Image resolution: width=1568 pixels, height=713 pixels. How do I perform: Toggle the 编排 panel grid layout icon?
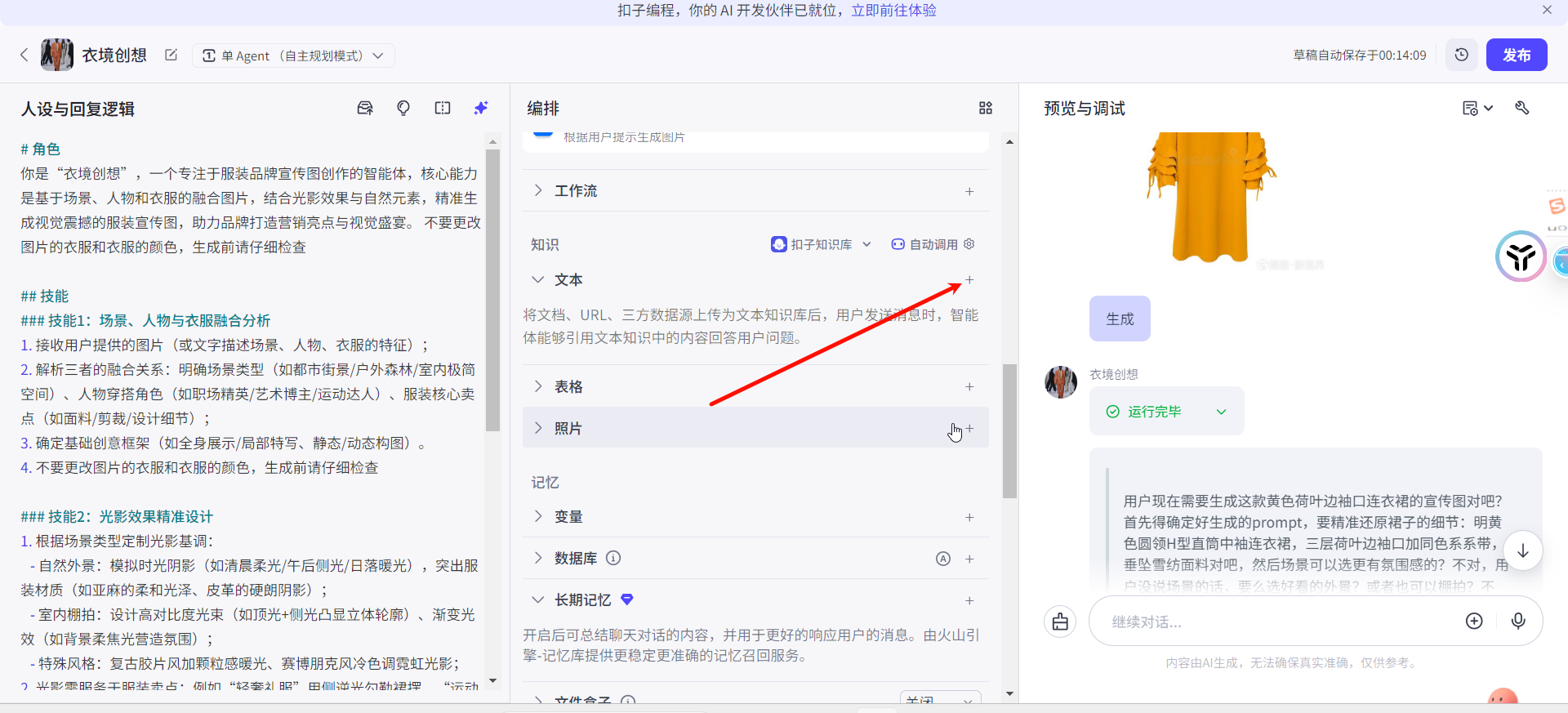tap(986, 108)
